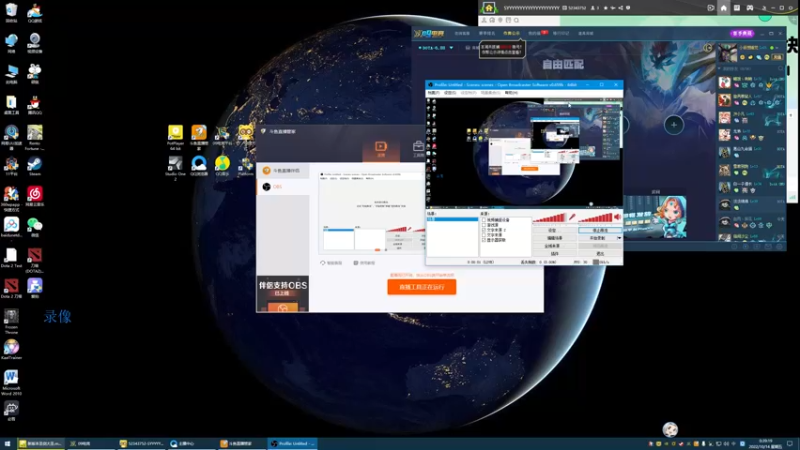The image size is (800, 450).
Task: Open the Studio One 2 shortcut
Action: 176,168
